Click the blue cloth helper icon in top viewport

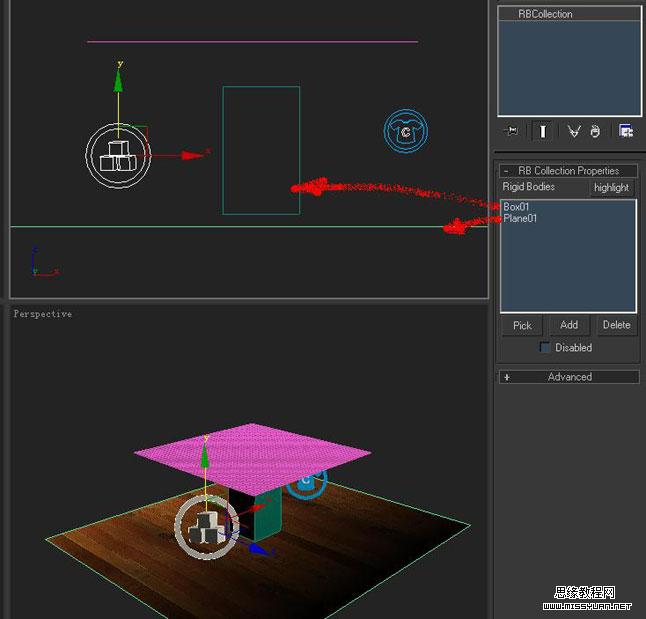pyautogui.click(x=405, y=131)
